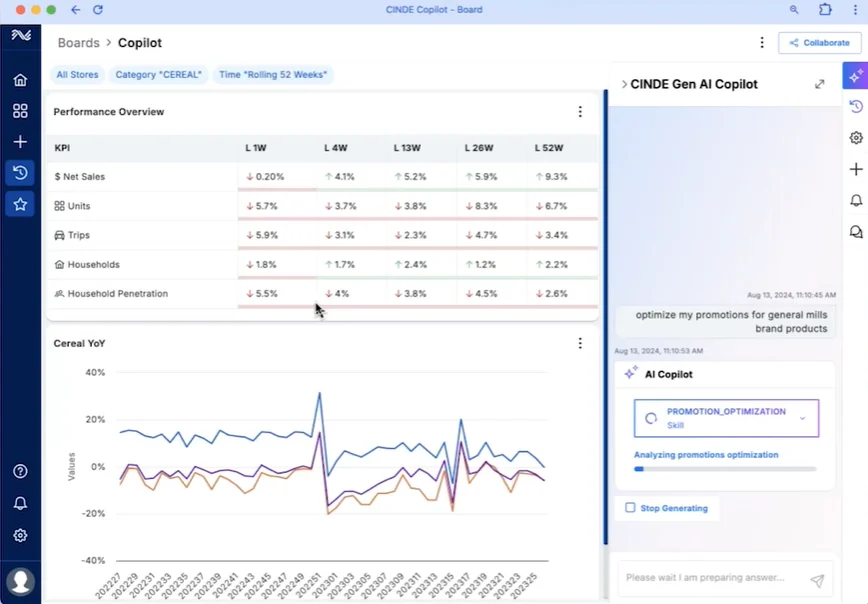Click the notification bell in the right sidebar
This screenshot has height=604, width=868.
(x=855, y=200)
